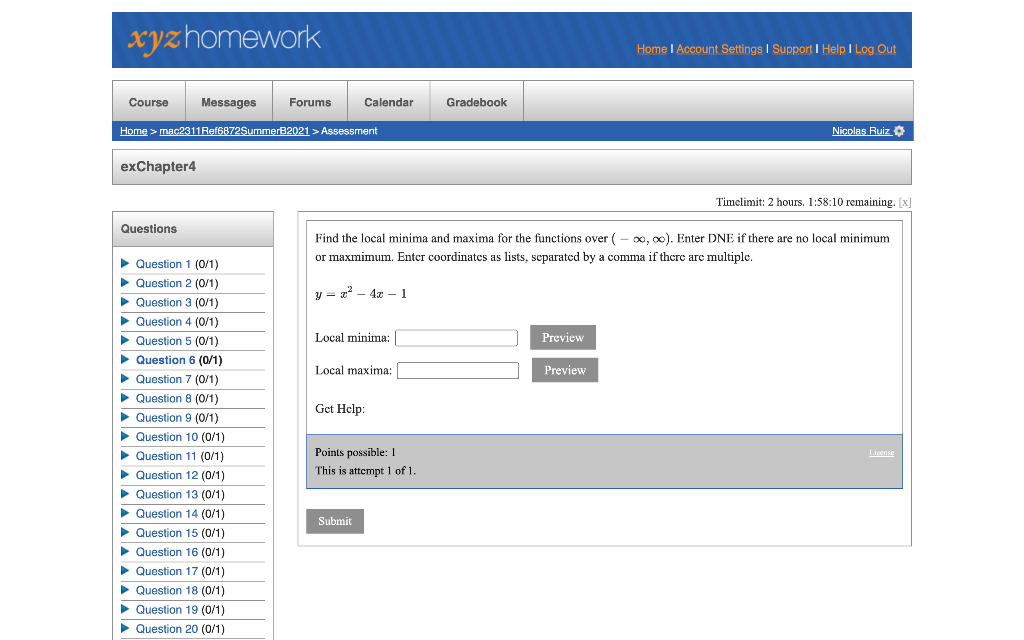View the Gradebook tab

477,102
